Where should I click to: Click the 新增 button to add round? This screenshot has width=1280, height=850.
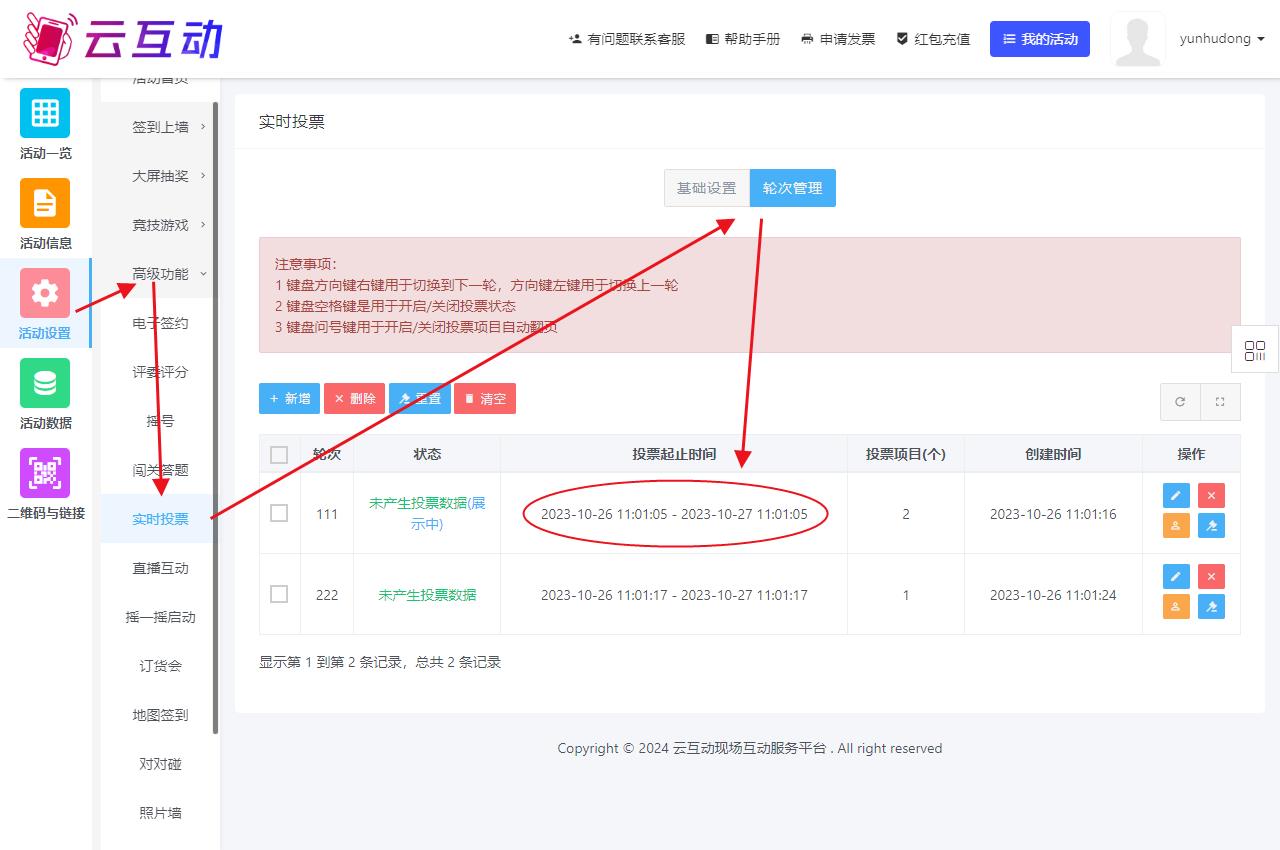pos(290,398)
